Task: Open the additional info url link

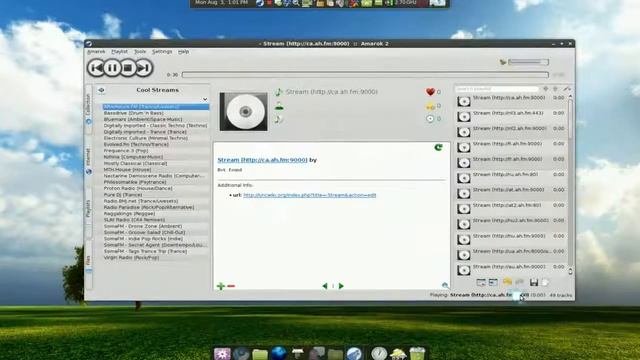Action: coord(309,195)
